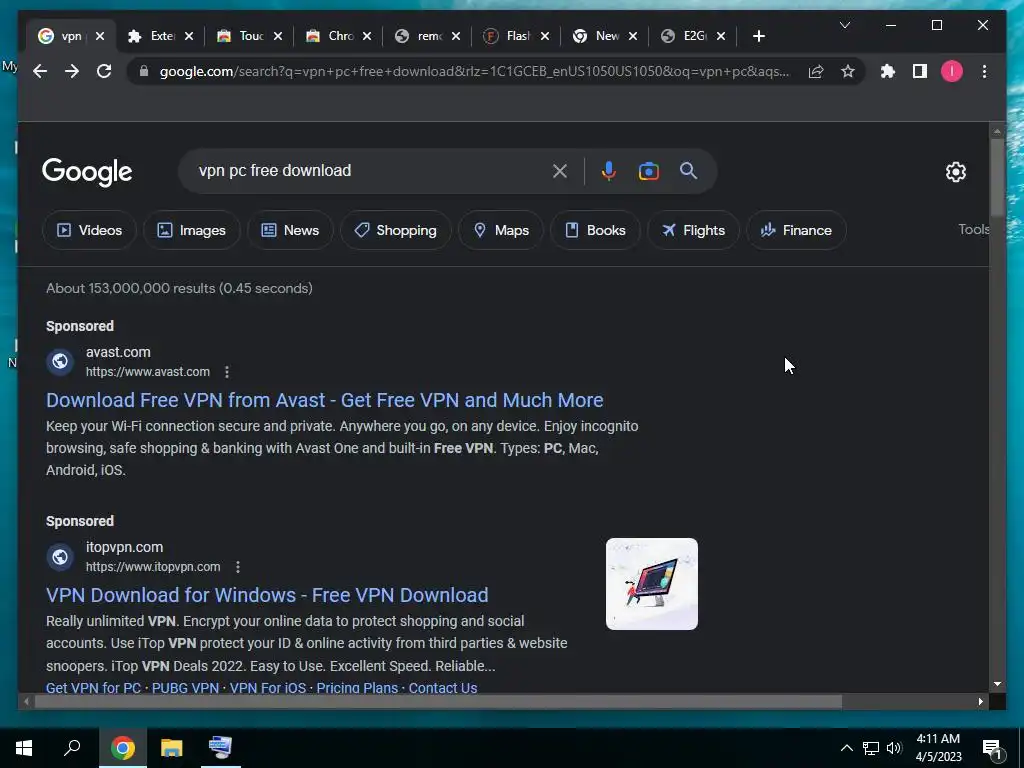Open Windows taskbar search

(x=72, y=748)
